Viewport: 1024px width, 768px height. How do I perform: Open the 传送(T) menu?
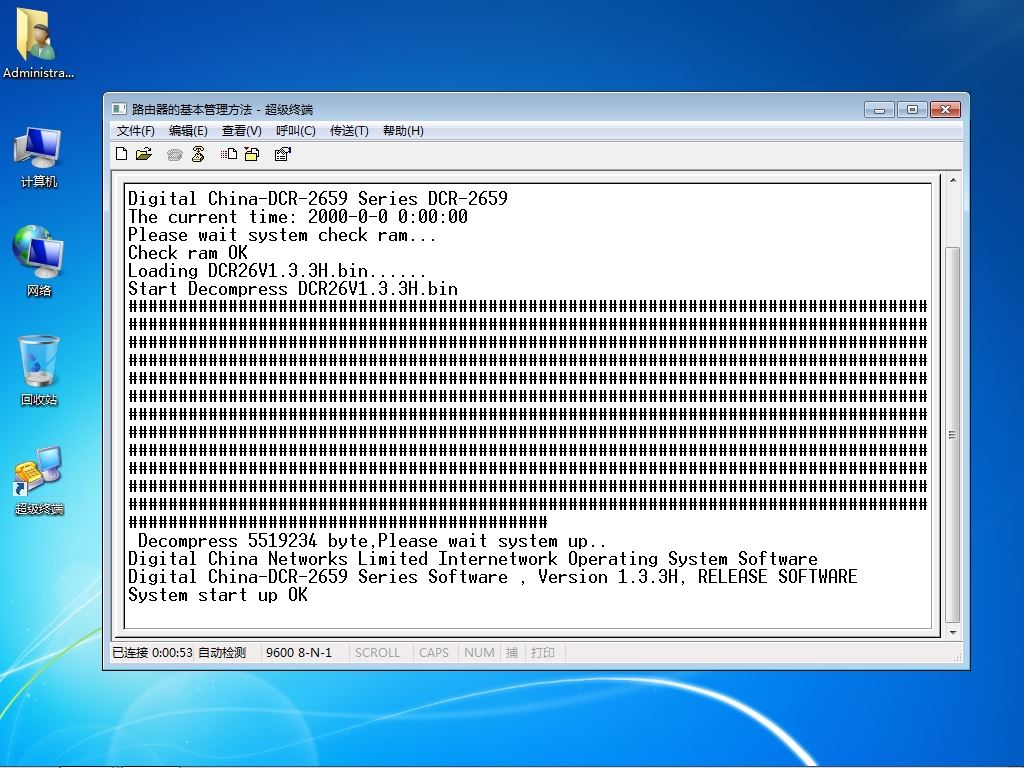pos(349,131)
